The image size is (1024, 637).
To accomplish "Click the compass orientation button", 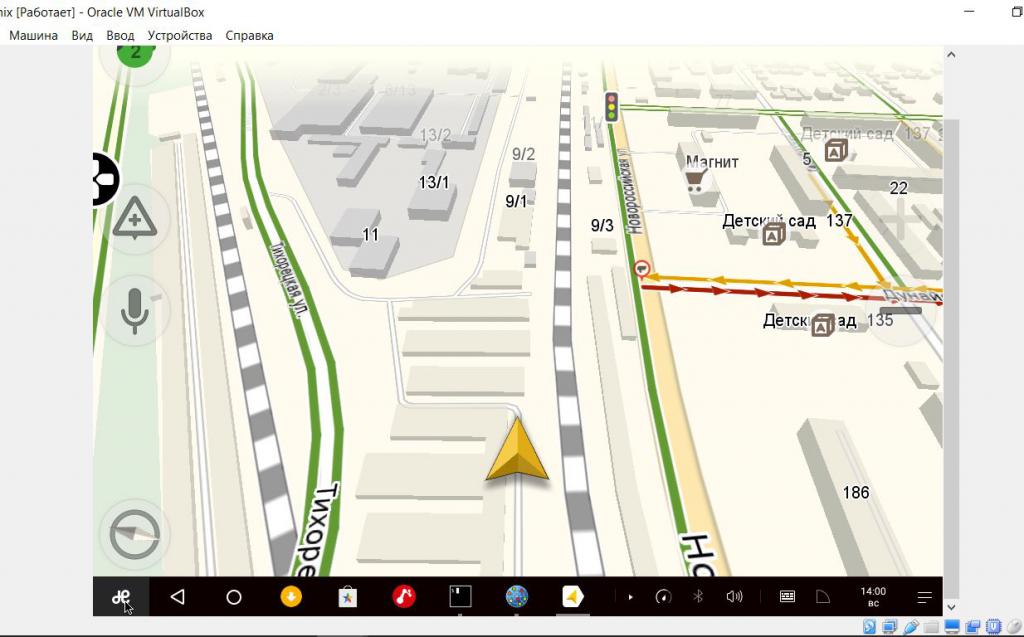I will click(x=133, y=536).
